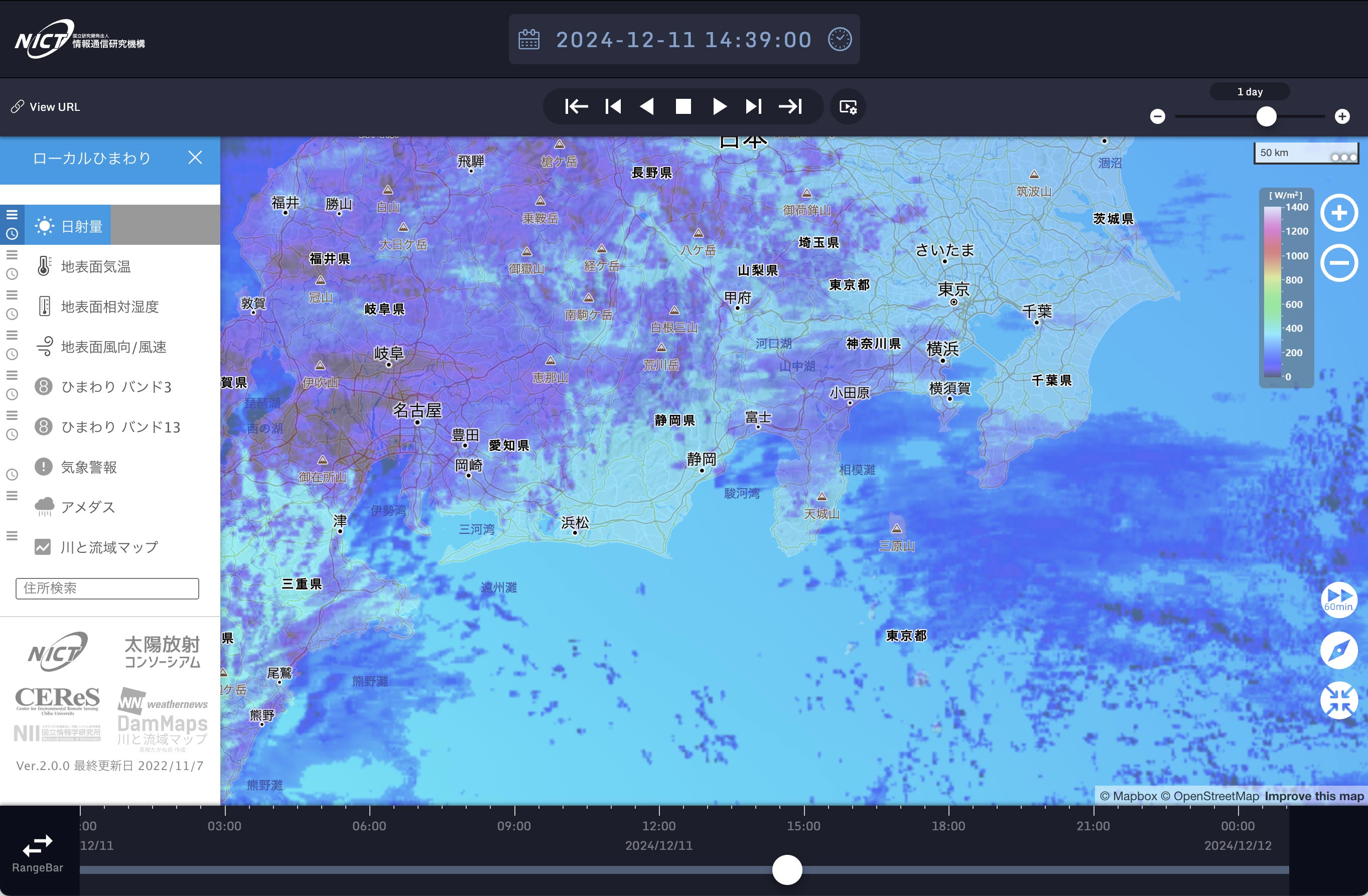Click the 60min fast-forward icon
Viewport: 1368px width, 896px height.
1339,600
